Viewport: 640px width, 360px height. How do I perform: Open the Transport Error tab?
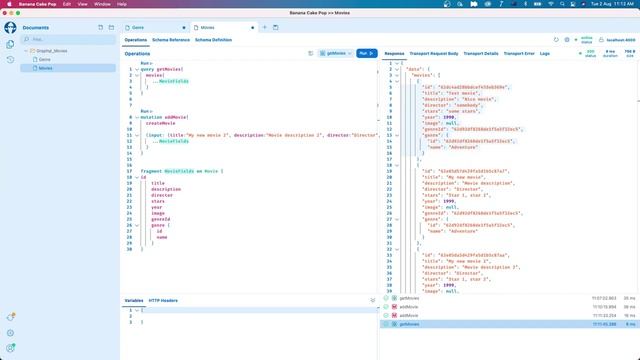(x=519, y=53)
